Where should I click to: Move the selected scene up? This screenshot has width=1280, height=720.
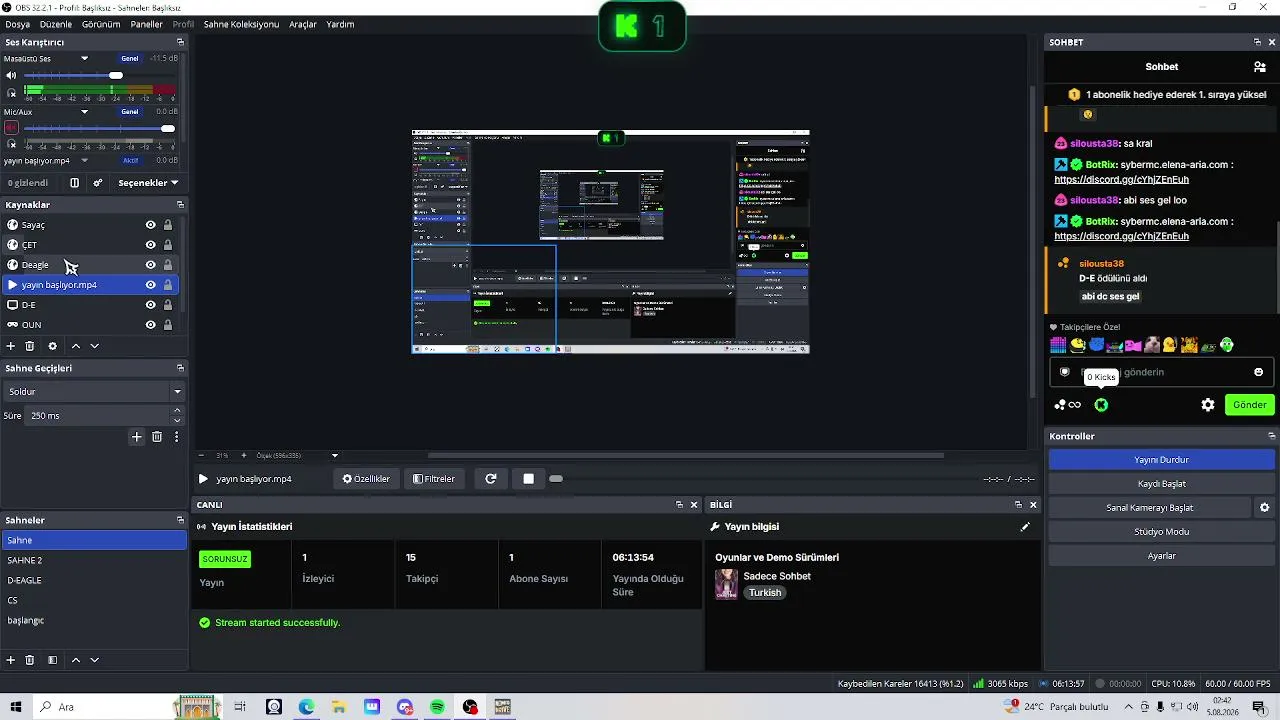point(75,660)
